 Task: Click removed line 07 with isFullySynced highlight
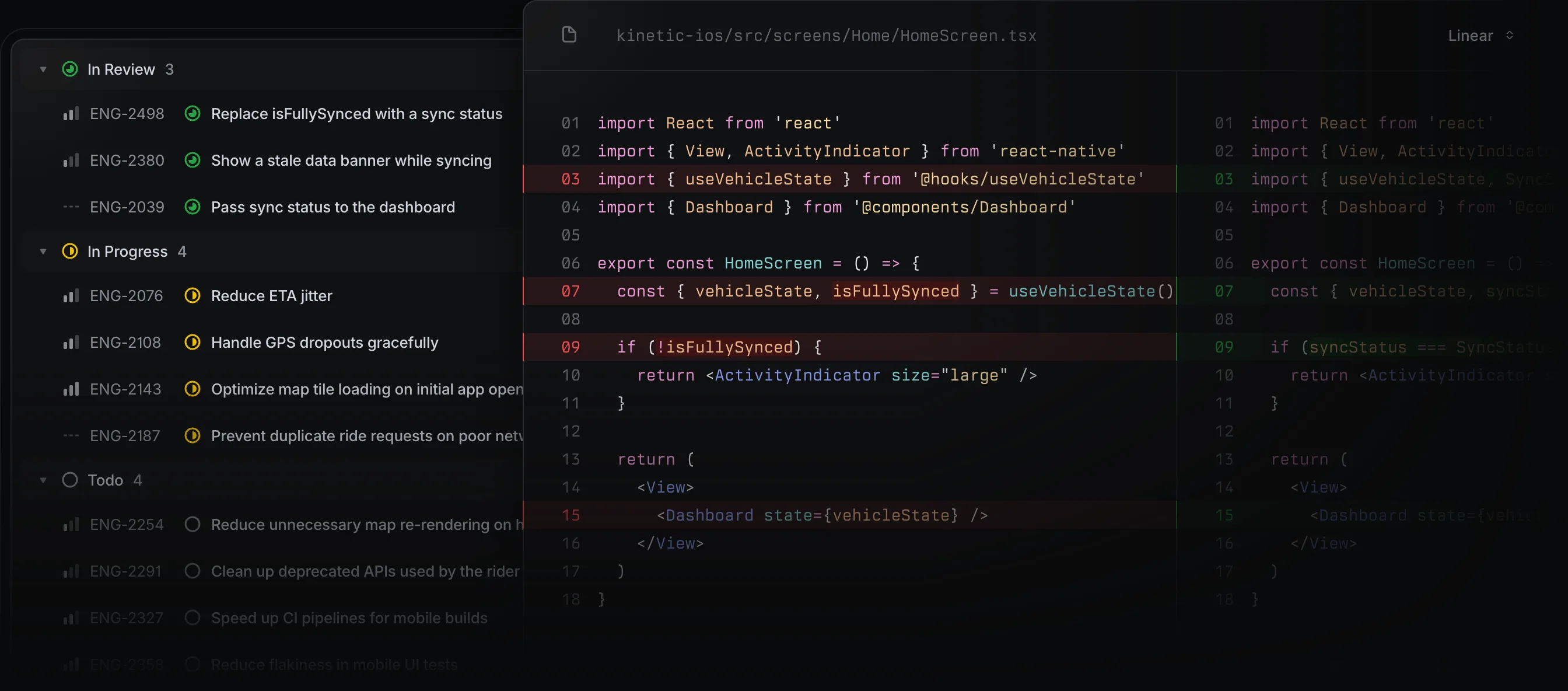click(x=850, y=291)
